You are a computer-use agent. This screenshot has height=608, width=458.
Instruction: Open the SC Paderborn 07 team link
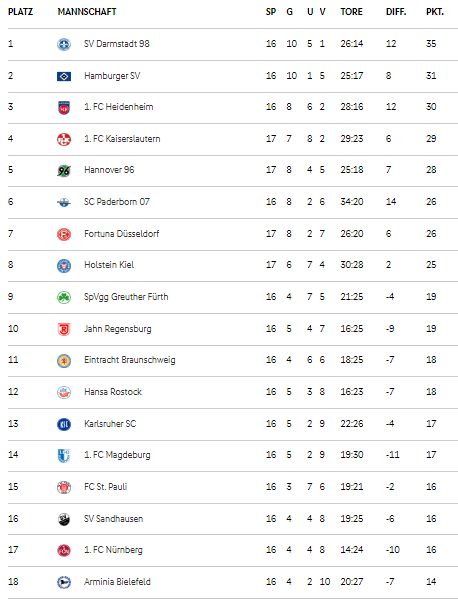click(x=117, y=202)
